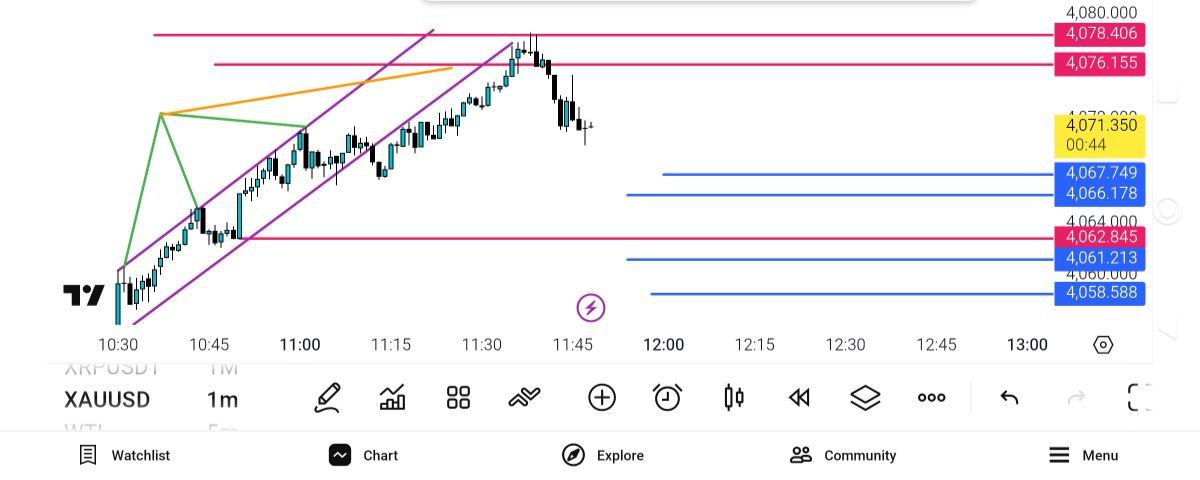Open the Menu button
Image resolution: width=1200 pixels, height=480 pixels.
click(x=1084, y=455)
